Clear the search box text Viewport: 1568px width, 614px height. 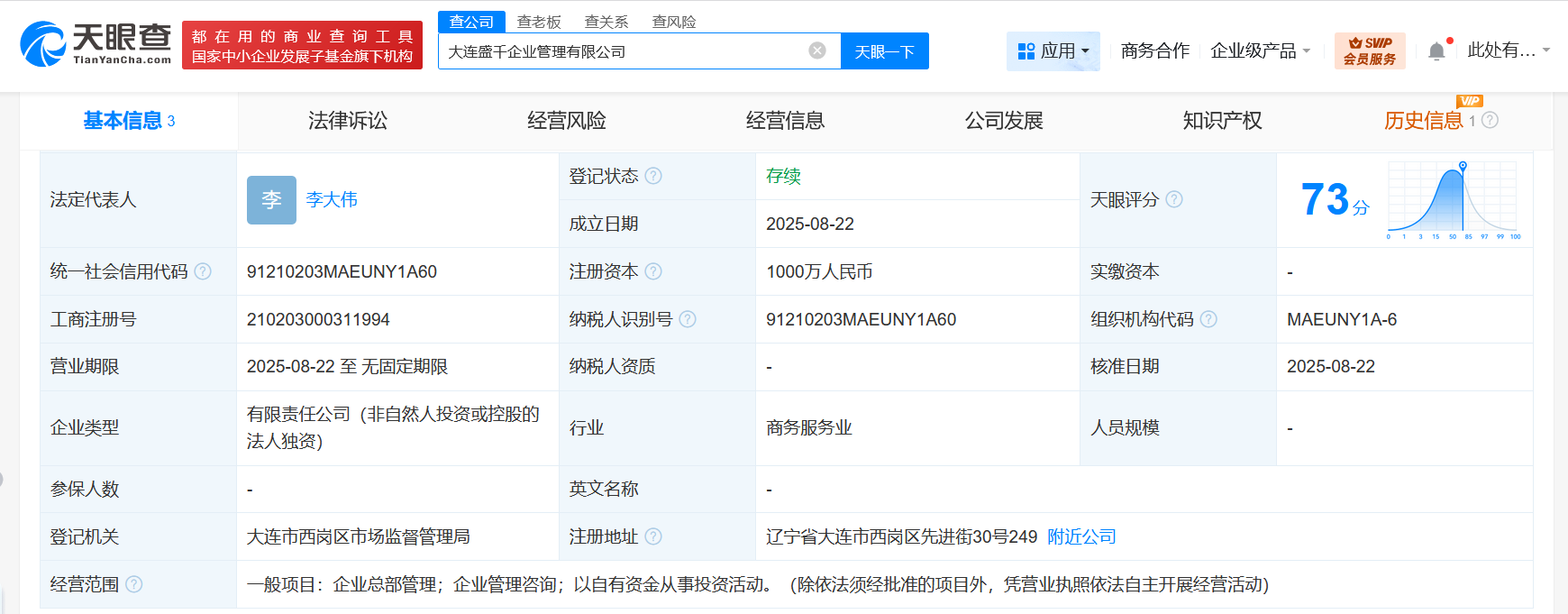click(x=817, y=50)
